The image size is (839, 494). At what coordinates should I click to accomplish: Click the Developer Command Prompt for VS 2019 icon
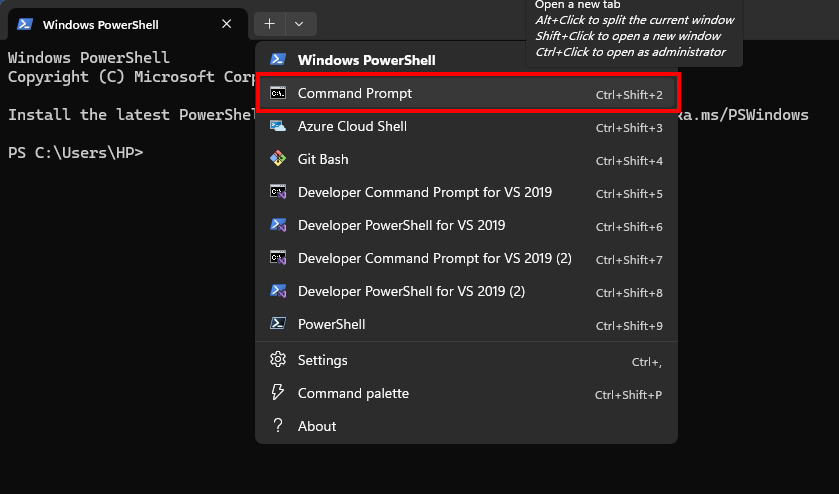pyautogui.click(x=278, y=192)
